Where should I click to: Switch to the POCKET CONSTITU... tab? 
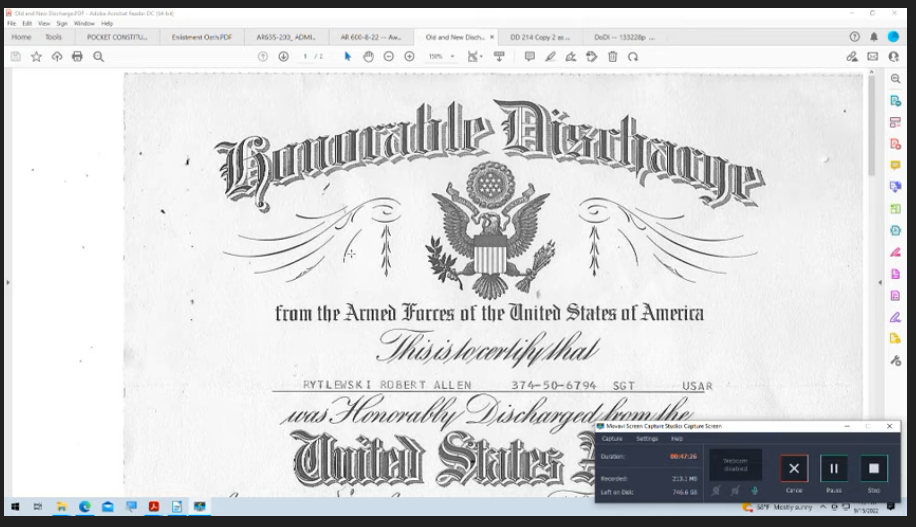coord(117,37)
